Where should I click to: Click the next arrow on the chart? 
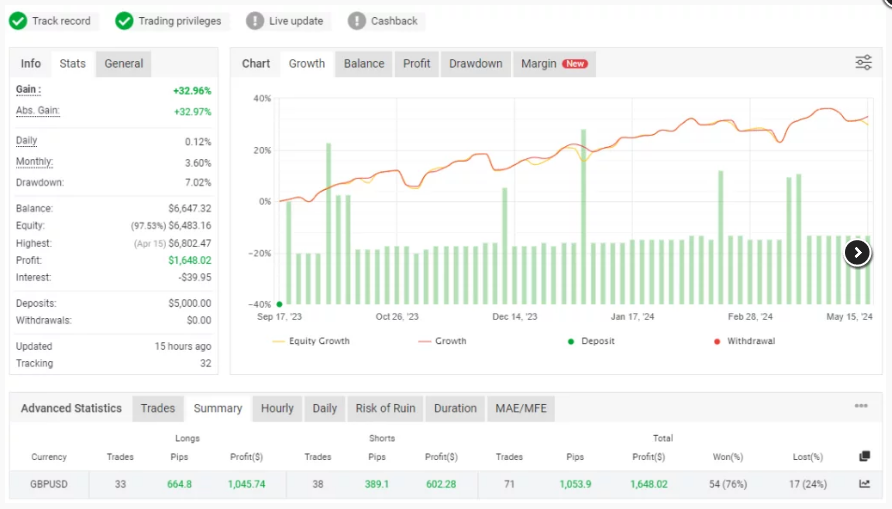pyautogui.click(x=857, y=253)
